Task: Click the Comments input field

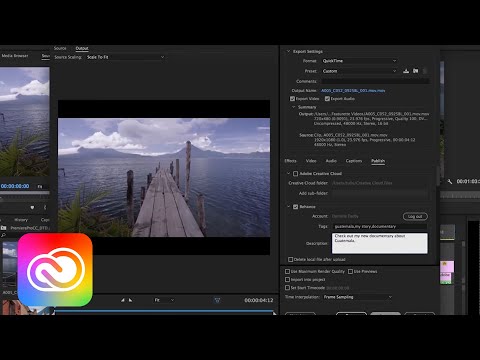Action: tap(375, 81)
